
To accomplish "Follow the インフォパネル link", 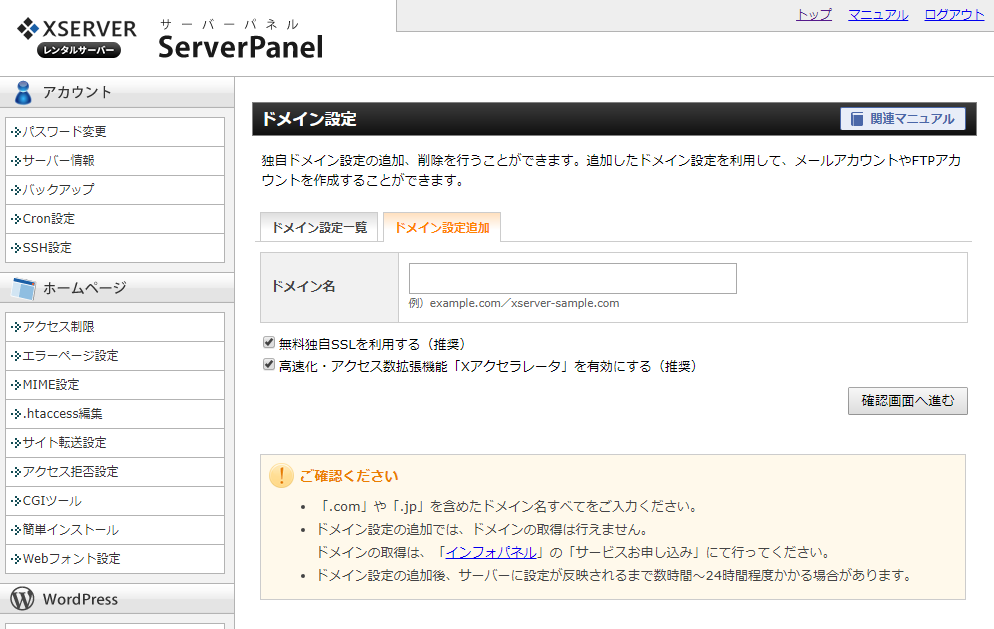I will [491, 552].
